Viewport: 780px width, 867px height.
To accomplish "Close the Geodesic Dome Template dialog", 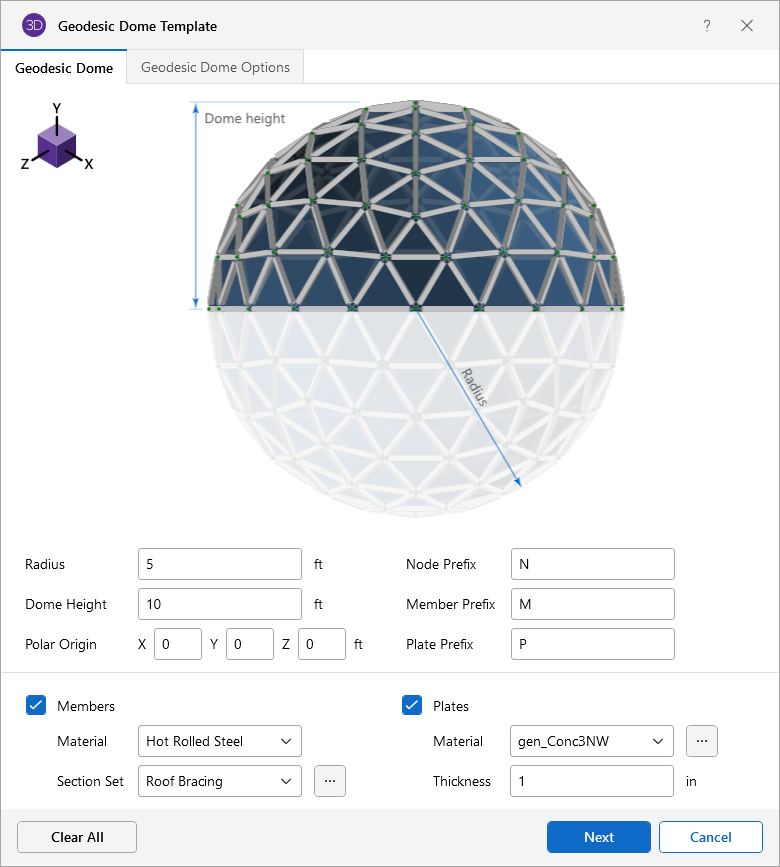I will 747,26.
